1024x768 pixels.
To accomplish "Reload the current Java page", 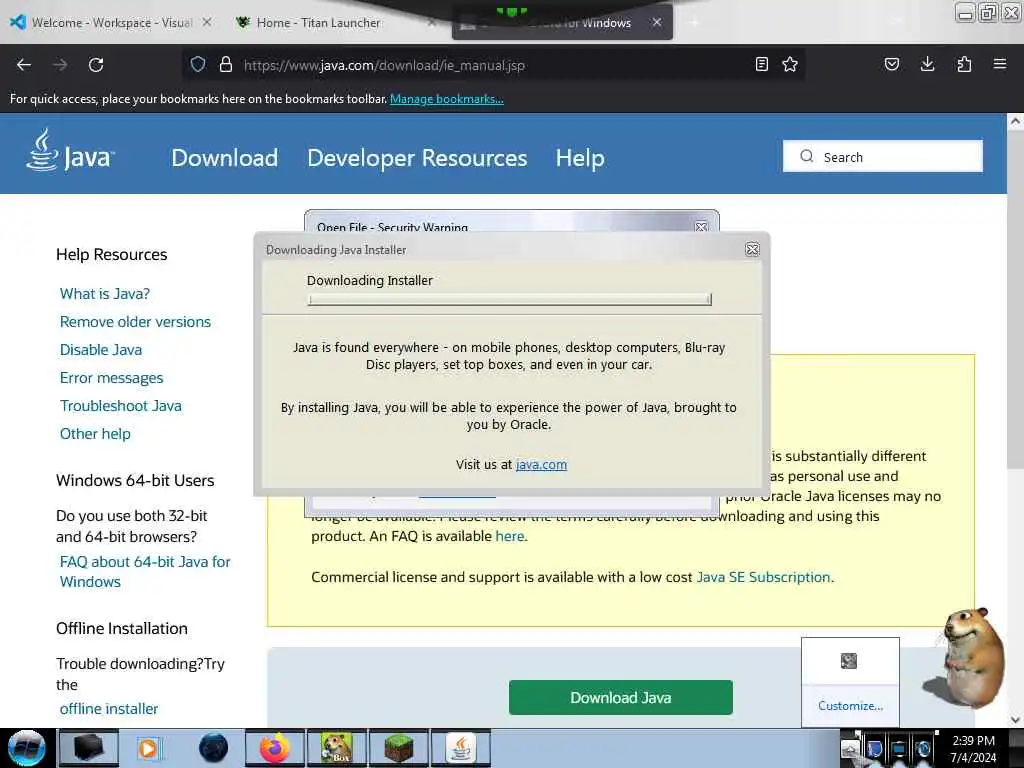I will pos(96,65).
